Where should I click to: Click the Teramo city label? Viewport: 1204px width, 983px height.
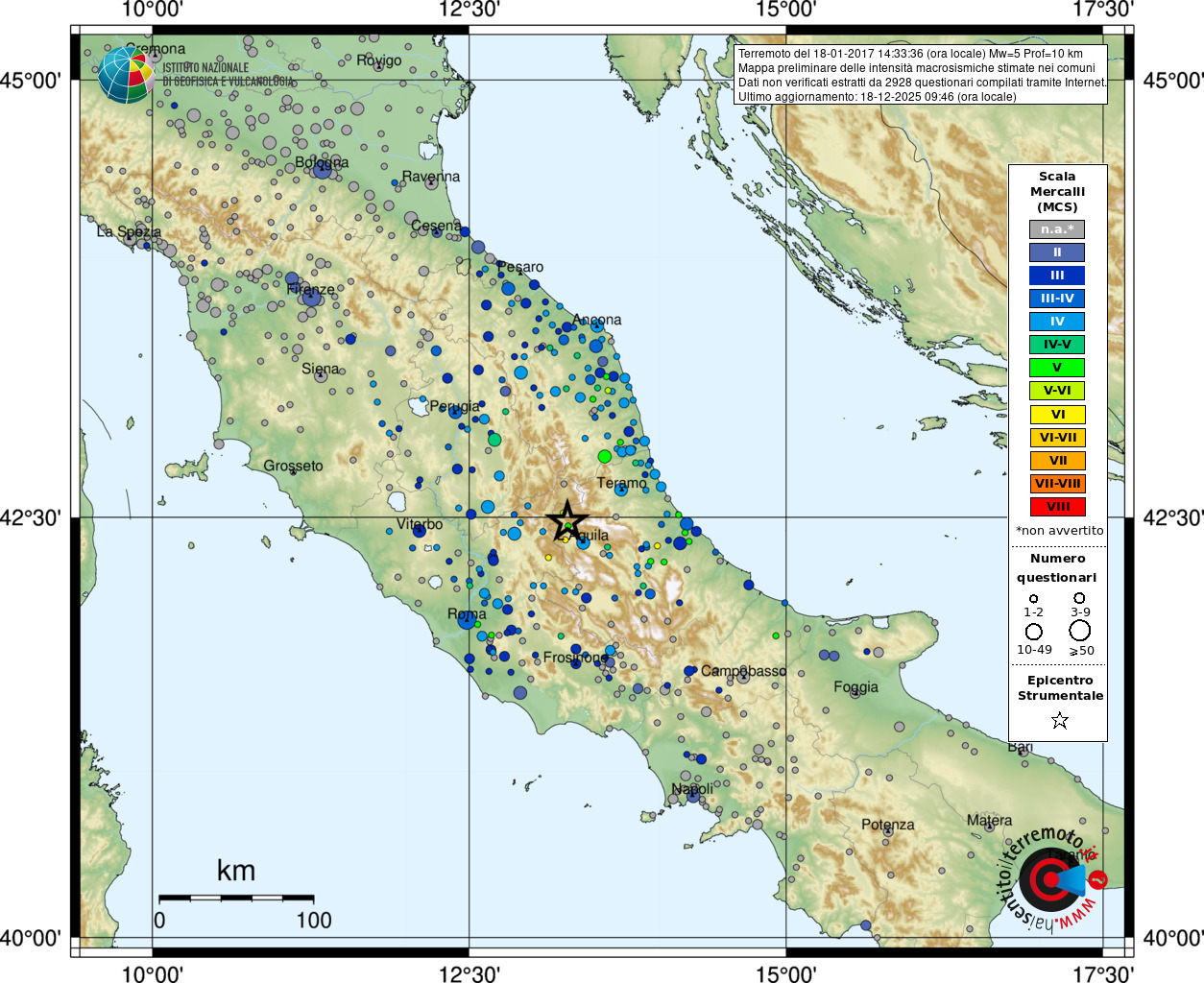622,483
